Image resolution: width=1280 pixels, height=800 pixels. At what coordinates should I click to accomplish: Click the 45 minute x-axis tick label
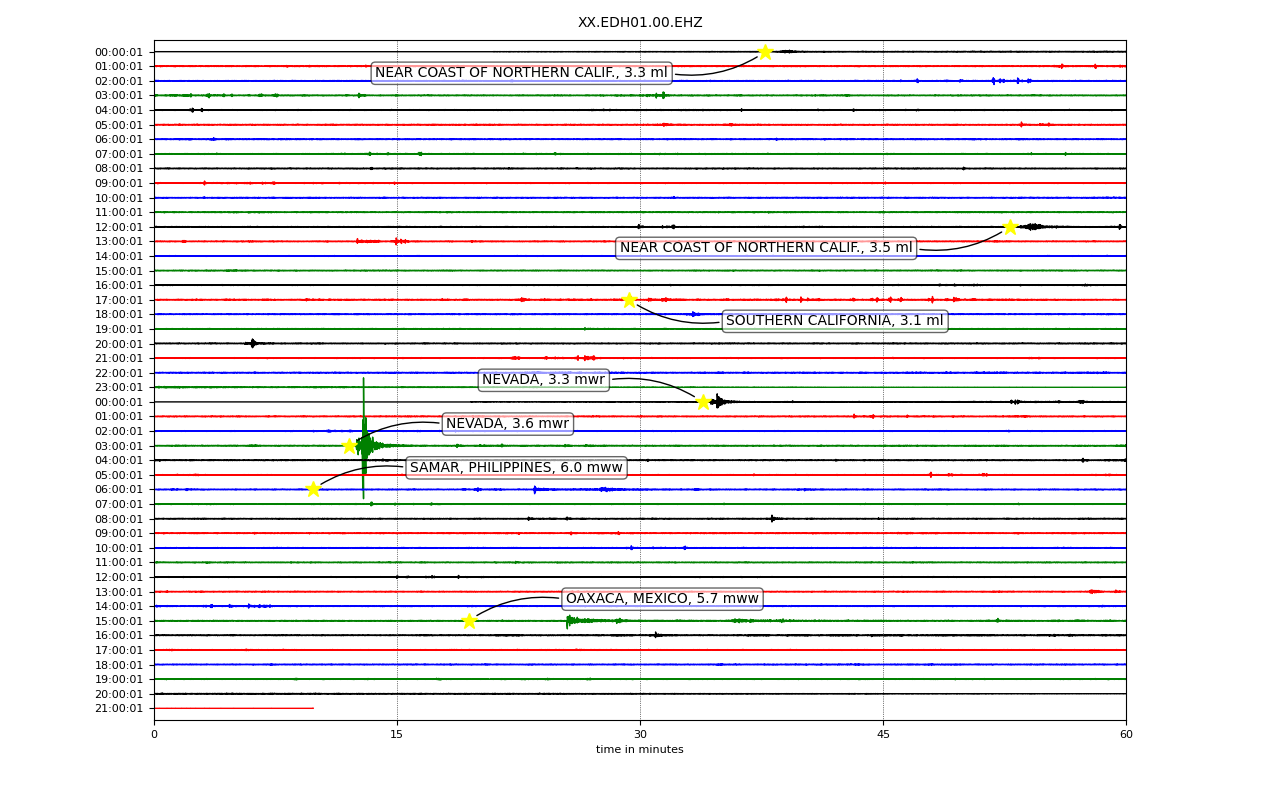[x=883, y=735]
